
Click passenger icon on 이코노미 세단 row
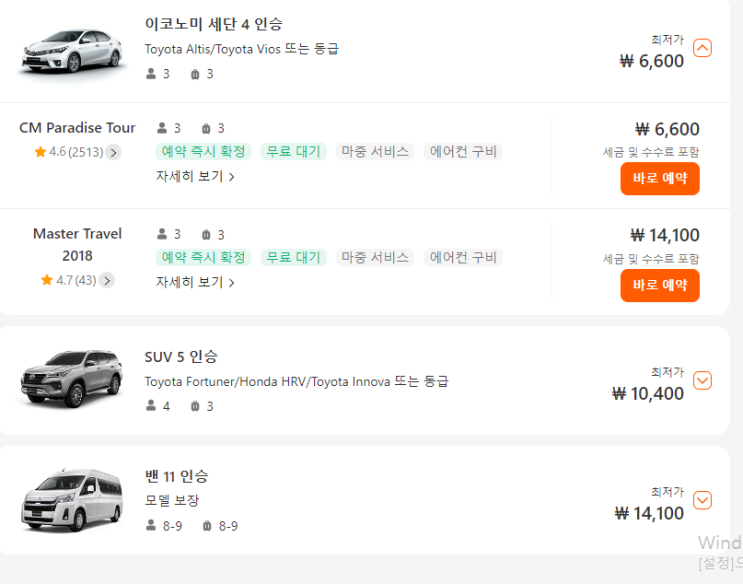pyautogui.click(x=151, y=74)
